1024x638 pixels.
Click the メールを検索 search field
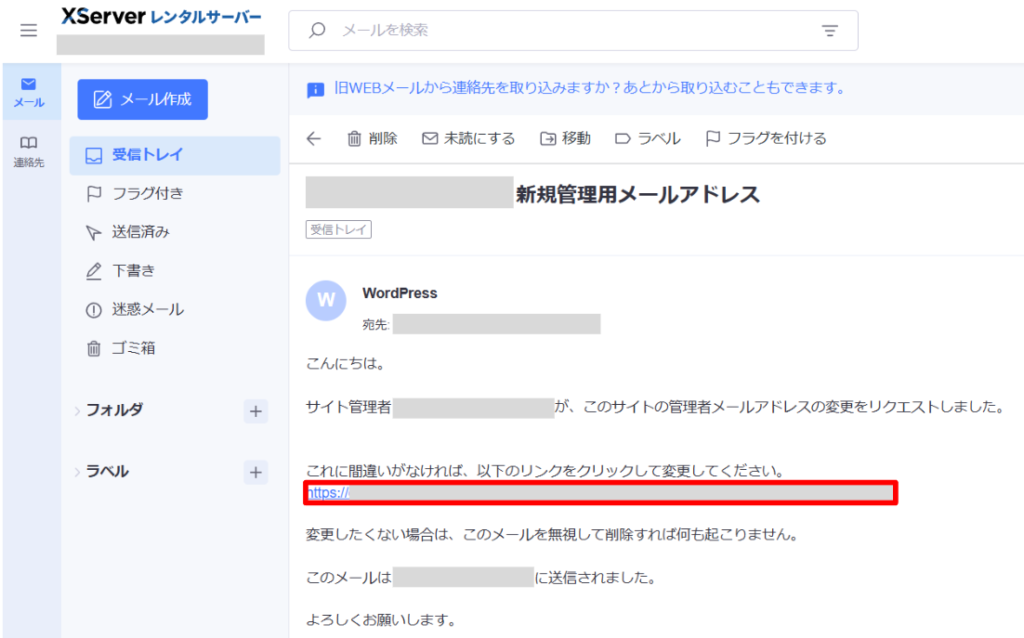[x=560, y=31]
